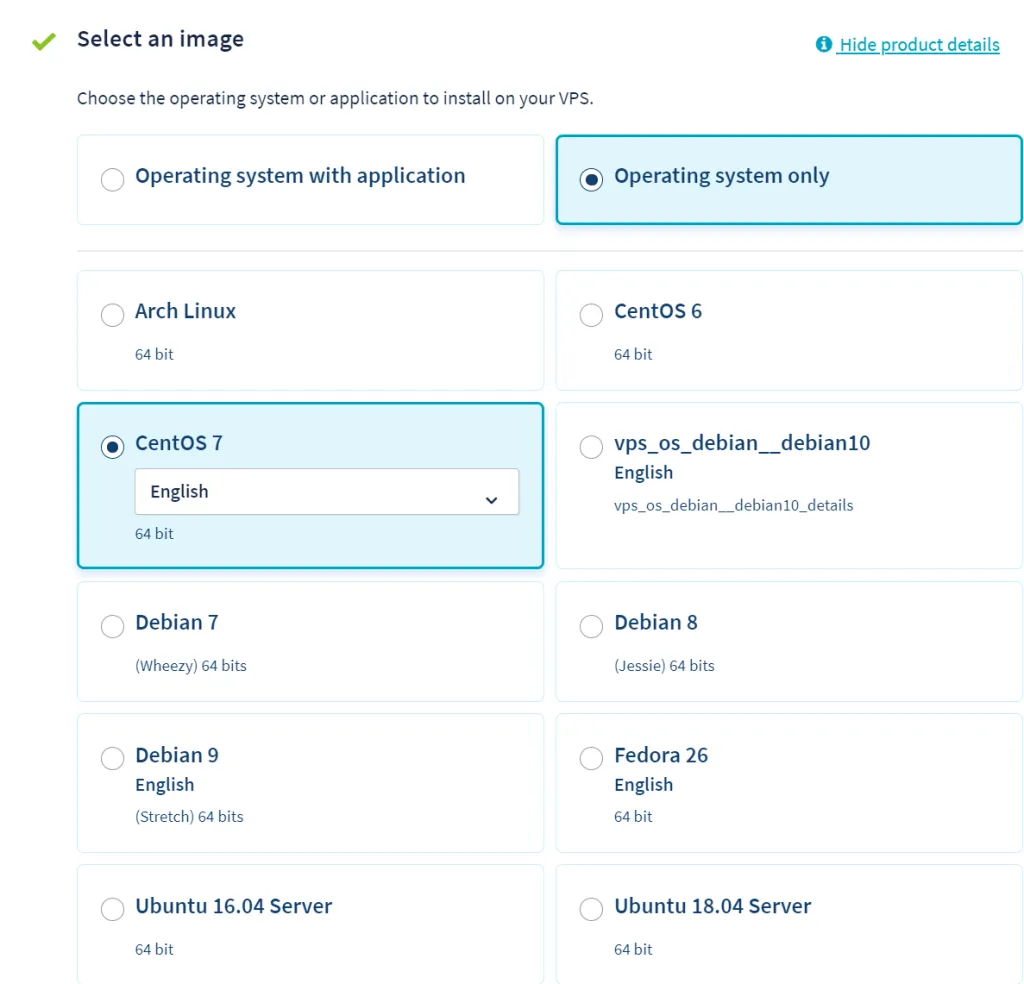The image size is (1024, 984).
Task: Click the CentOS 6 title text
Action: click(x=658, y=311)
